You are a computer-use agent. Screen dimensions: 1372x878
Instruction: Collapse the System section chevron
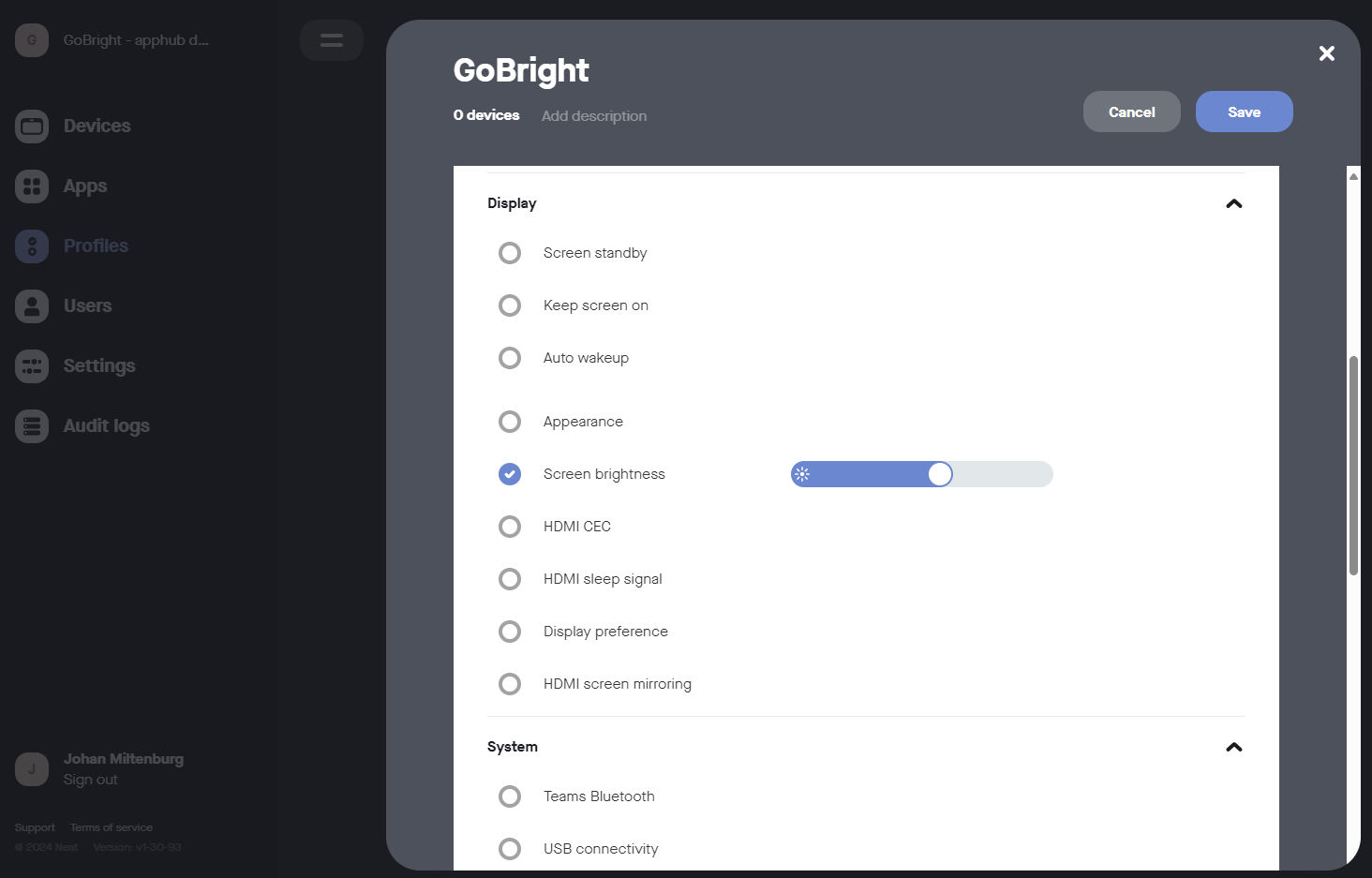tap(1233, 747)
